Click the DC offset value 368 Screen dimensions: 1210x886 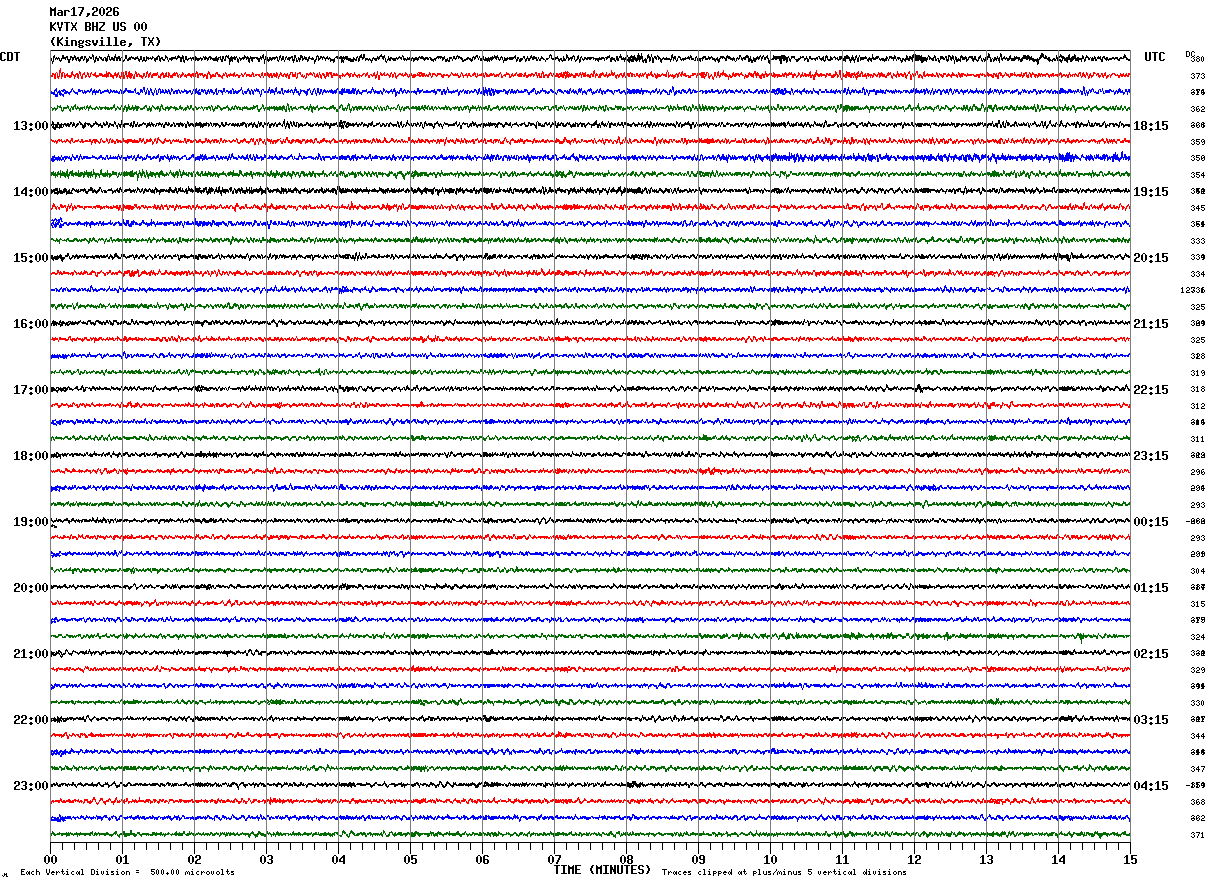[1197, 802]
